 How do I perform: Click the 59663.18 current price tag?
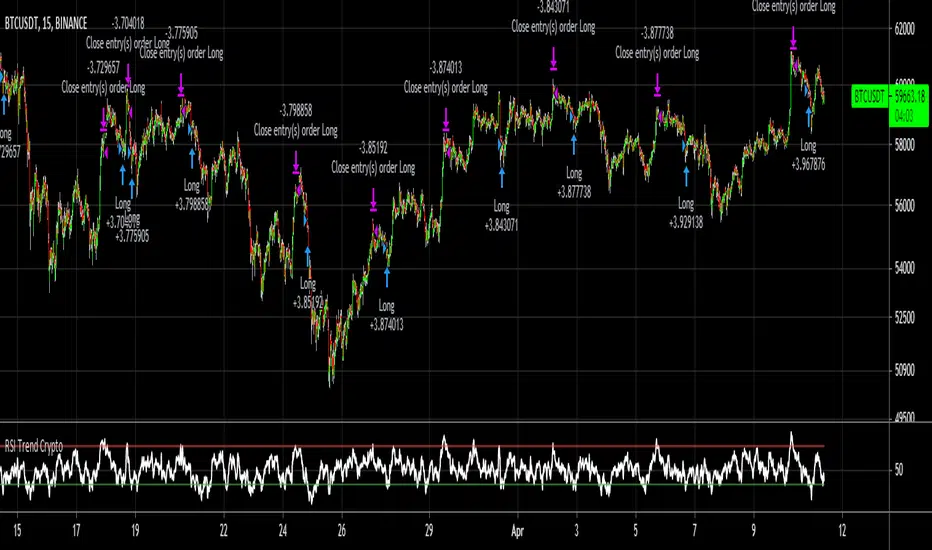point(910,96)
